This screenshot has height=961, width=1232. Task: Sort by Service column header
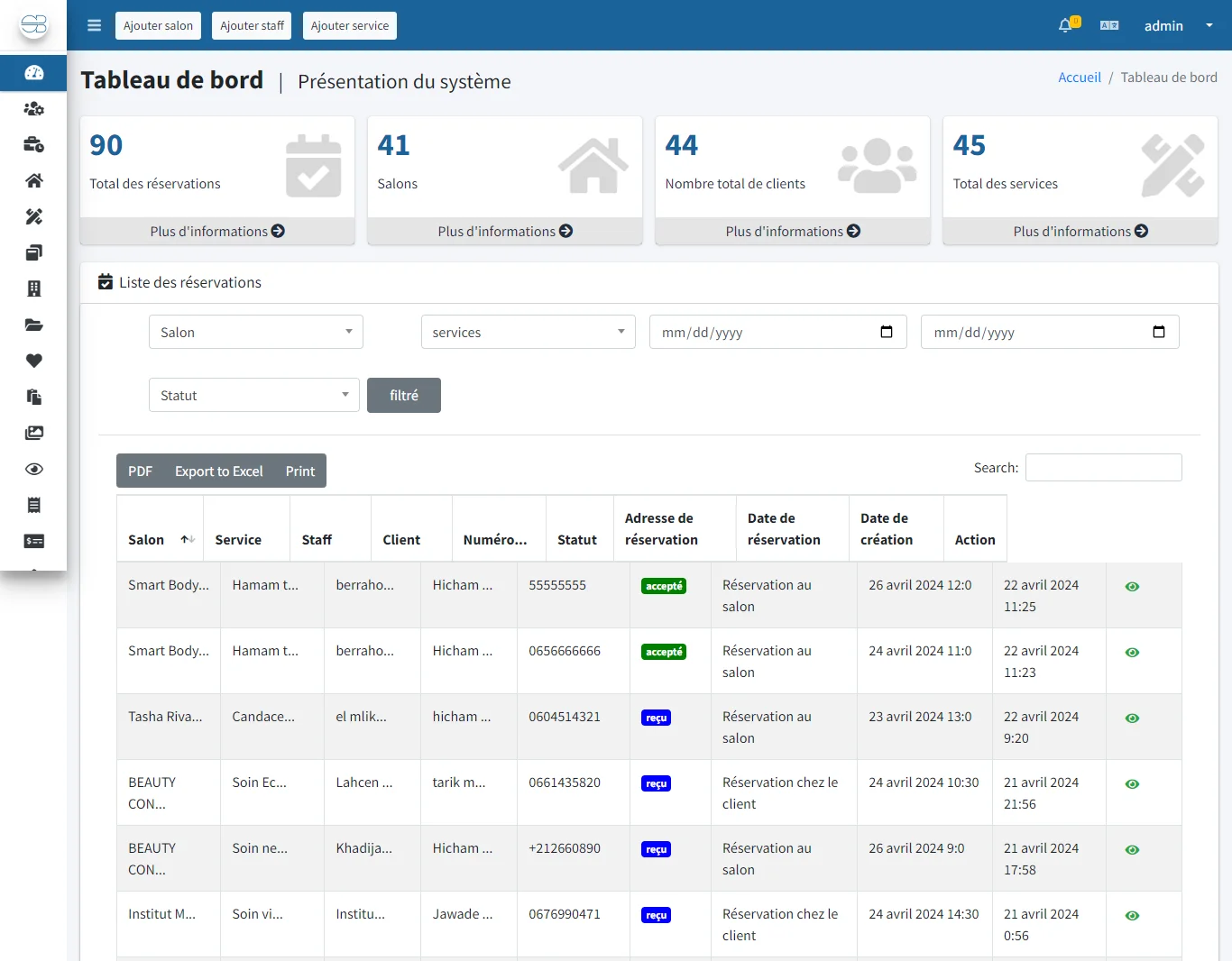tap(246, 528)
